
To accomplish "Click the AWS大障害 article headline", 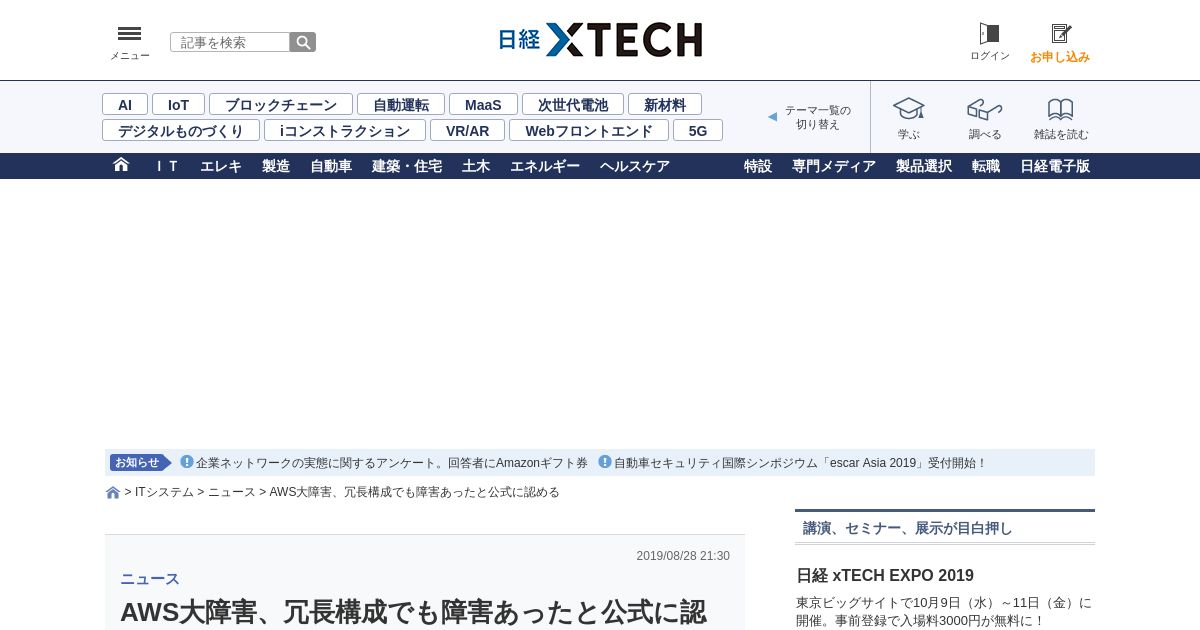I will [x=413, y=612].
